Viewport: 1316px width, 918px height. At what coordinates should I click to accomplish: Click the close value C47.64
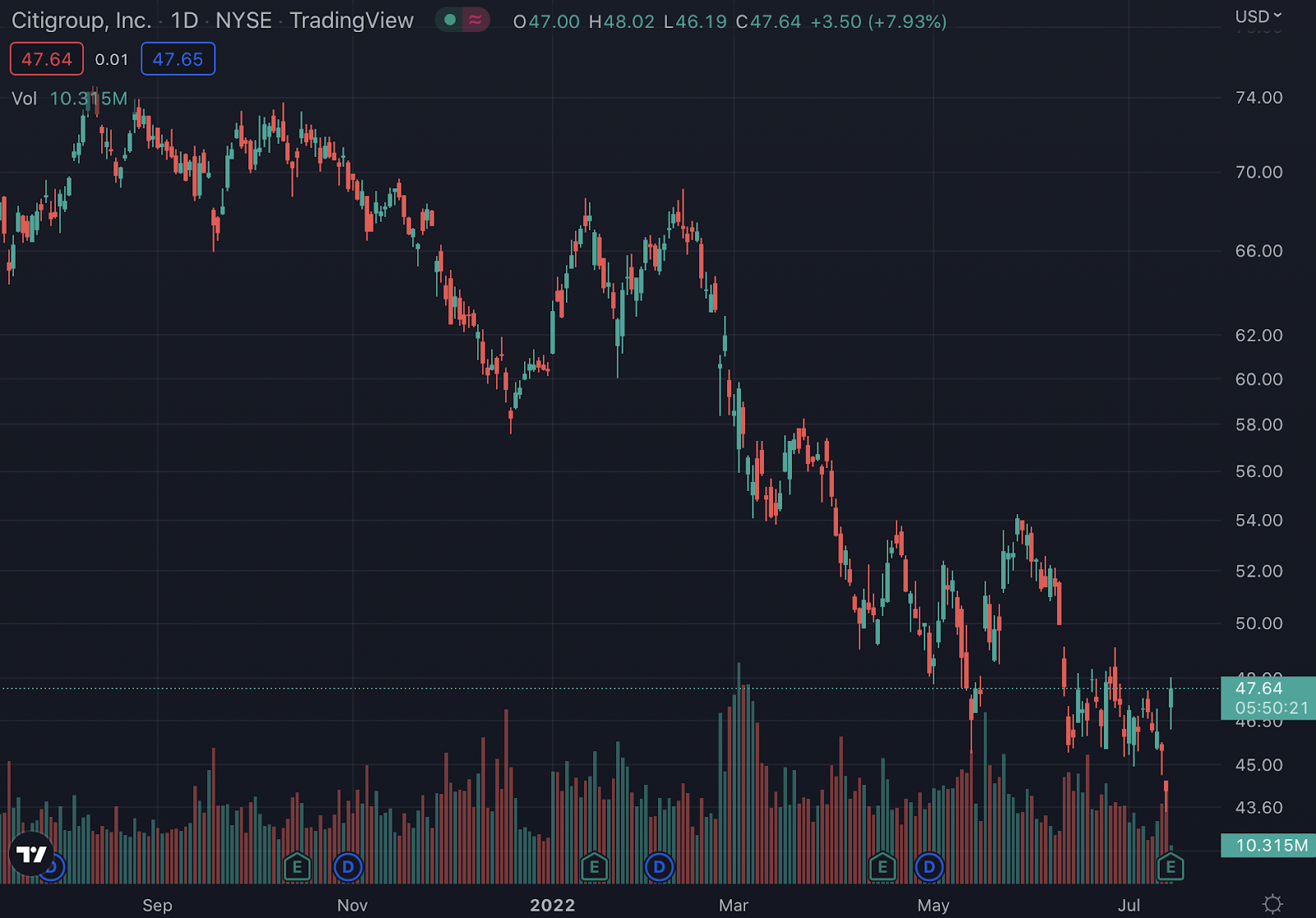pyautogui.click(x=768, y=21)
